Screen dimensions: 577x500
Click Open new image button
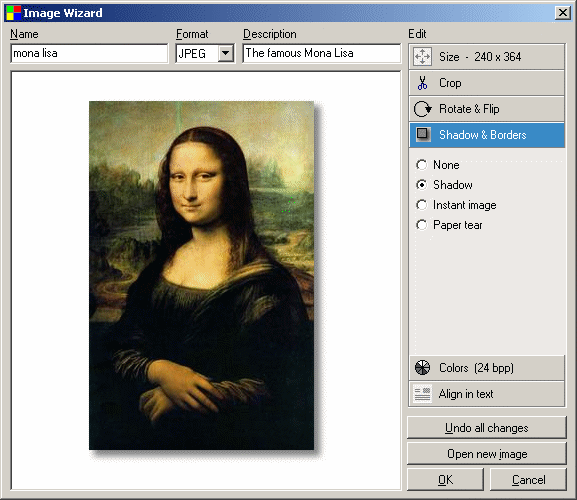coord(486,454)
